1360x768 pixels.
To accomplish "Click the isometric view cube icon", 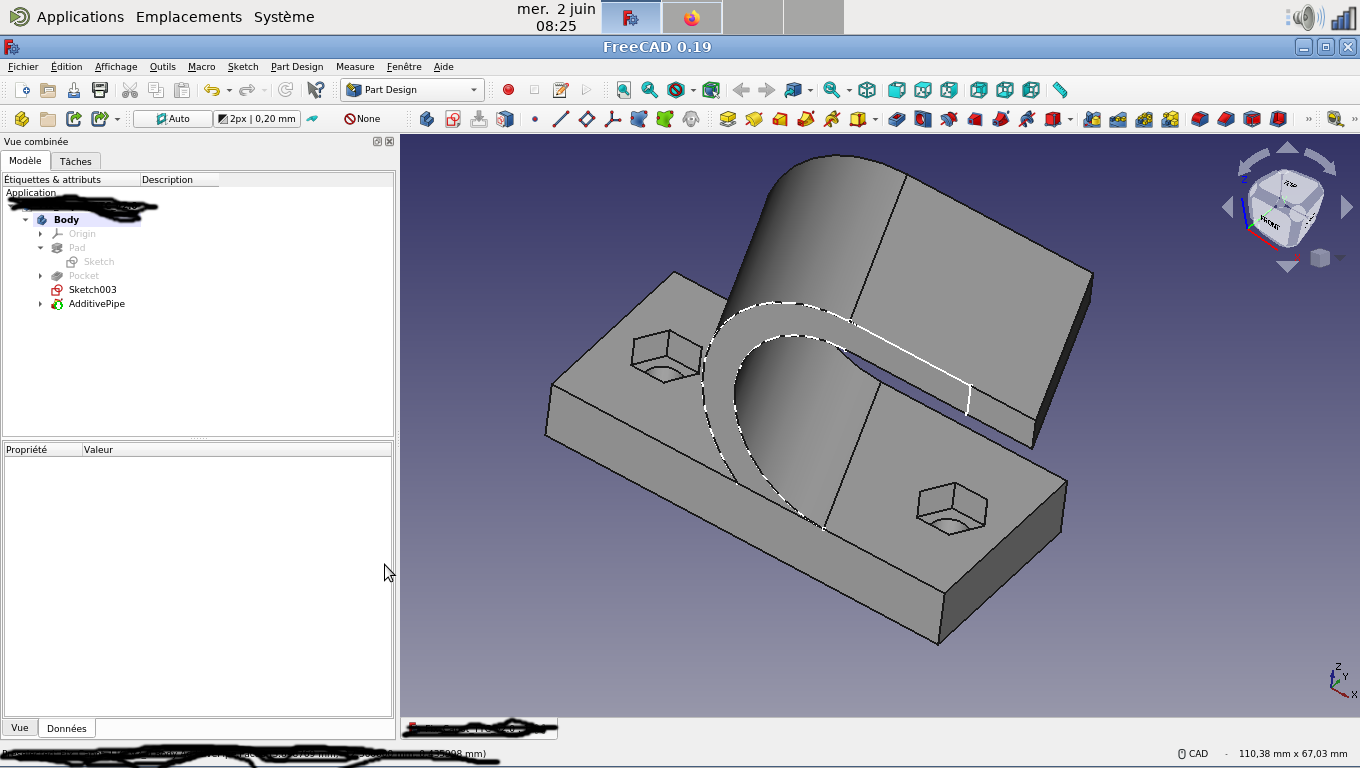I will (x=867, y=90).
